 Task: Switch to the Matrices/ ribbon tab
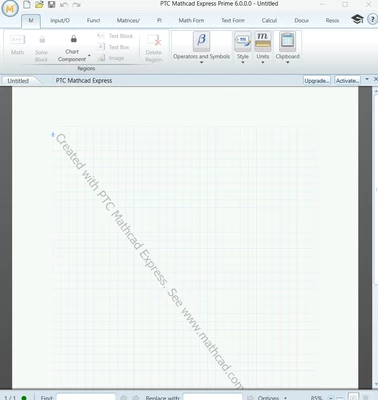pos(128,21)
